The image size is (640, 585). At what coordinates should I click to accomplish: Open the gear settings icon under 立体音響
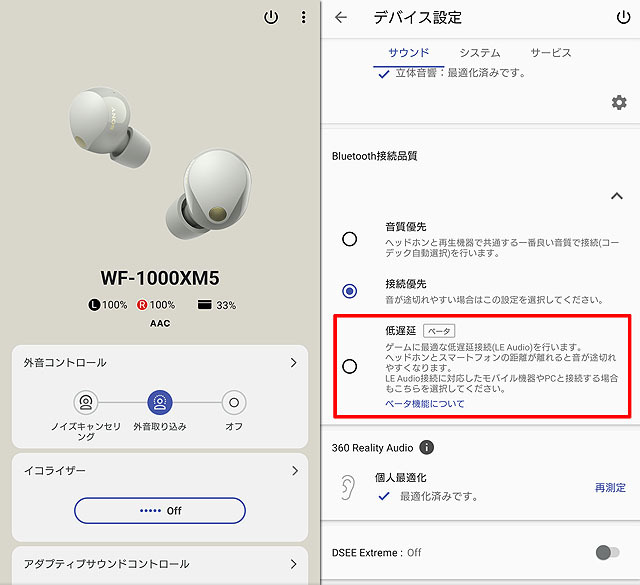pos(619,102)
